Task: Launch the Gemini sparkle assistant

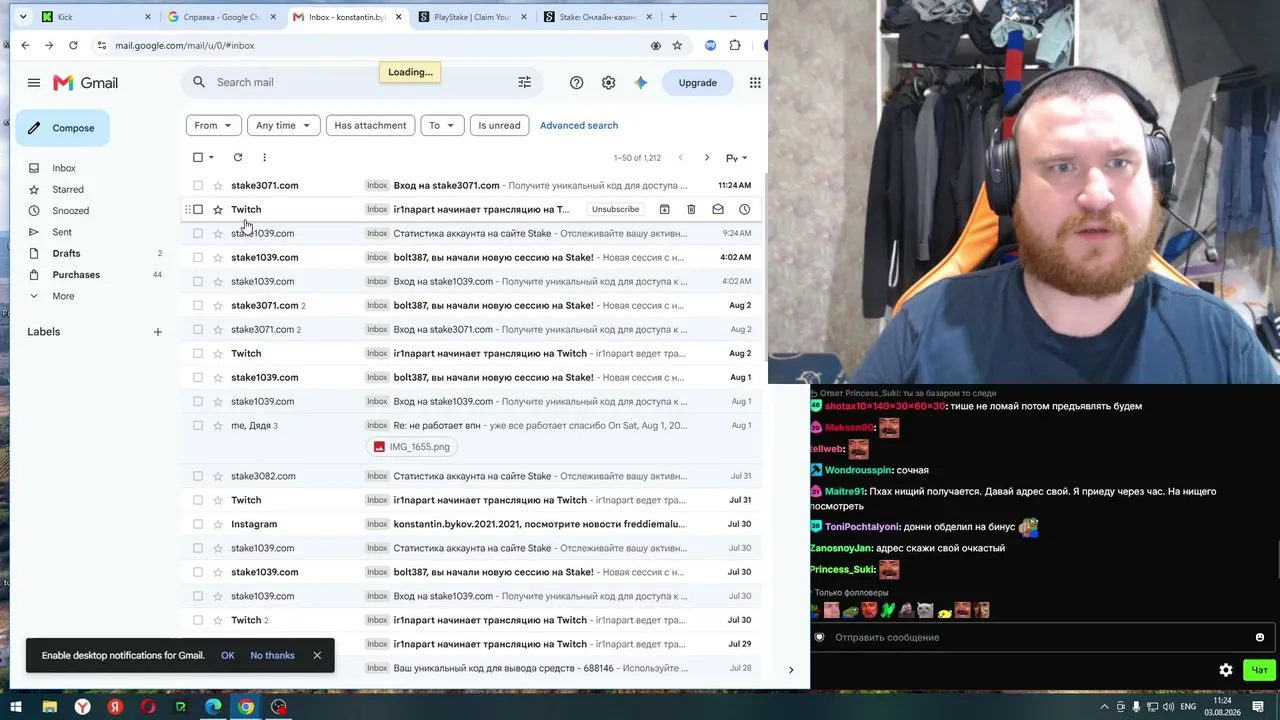Action: click(x=641, y=83)
